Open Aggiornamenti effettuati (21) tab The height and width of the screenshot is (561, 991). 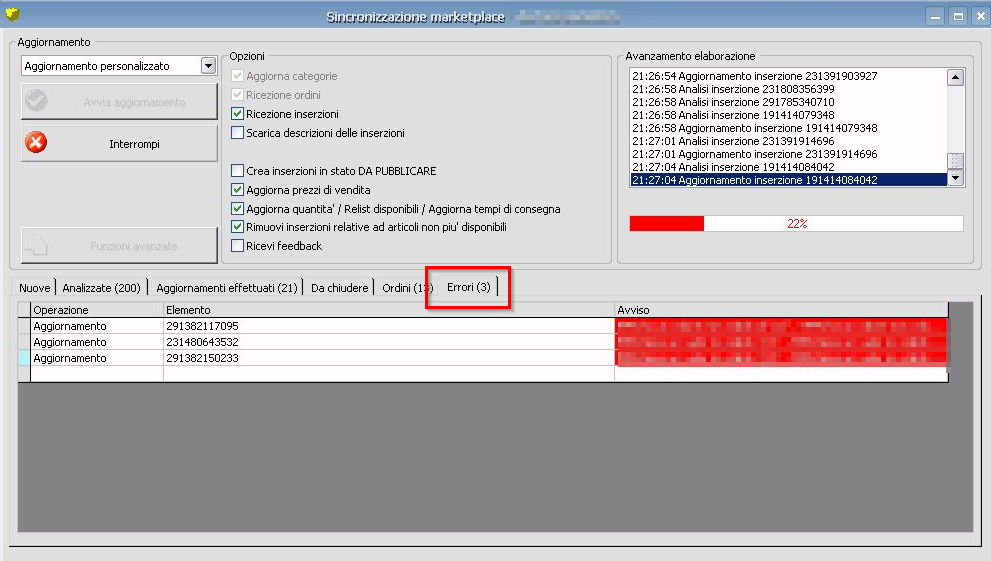pyautogui.click(x=226, y=288)
